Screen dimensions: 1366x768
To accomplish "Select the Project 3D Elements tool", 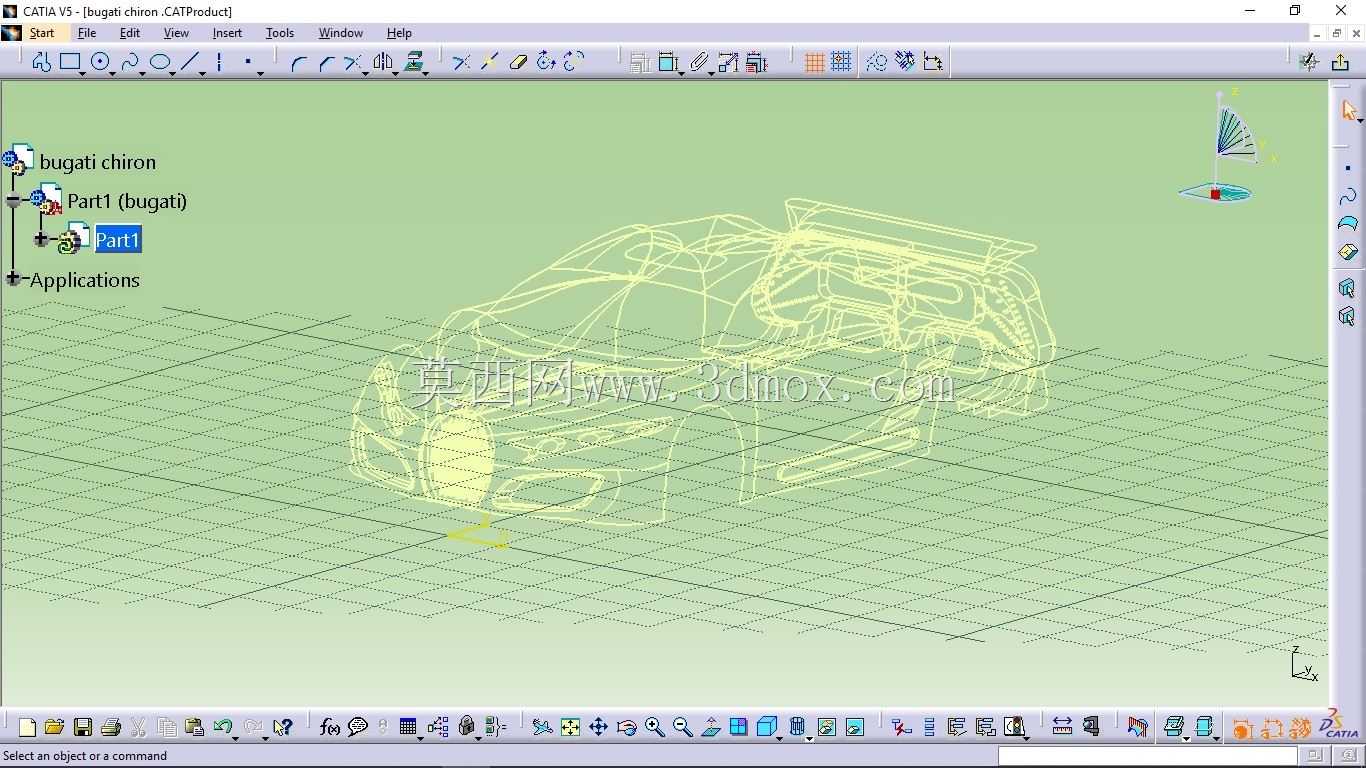I will coord(414,62).
